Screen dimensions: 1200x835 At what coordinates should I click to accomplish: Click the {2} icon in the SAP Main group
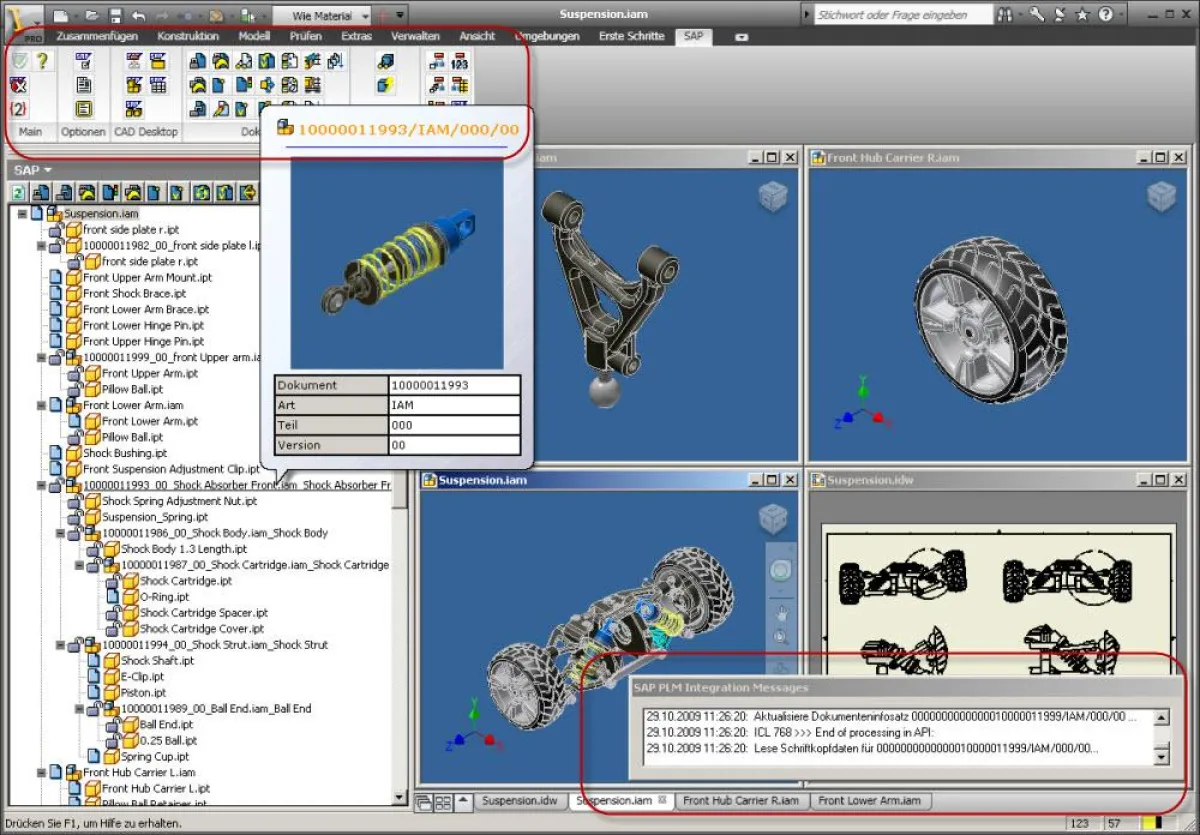(17, 108)
